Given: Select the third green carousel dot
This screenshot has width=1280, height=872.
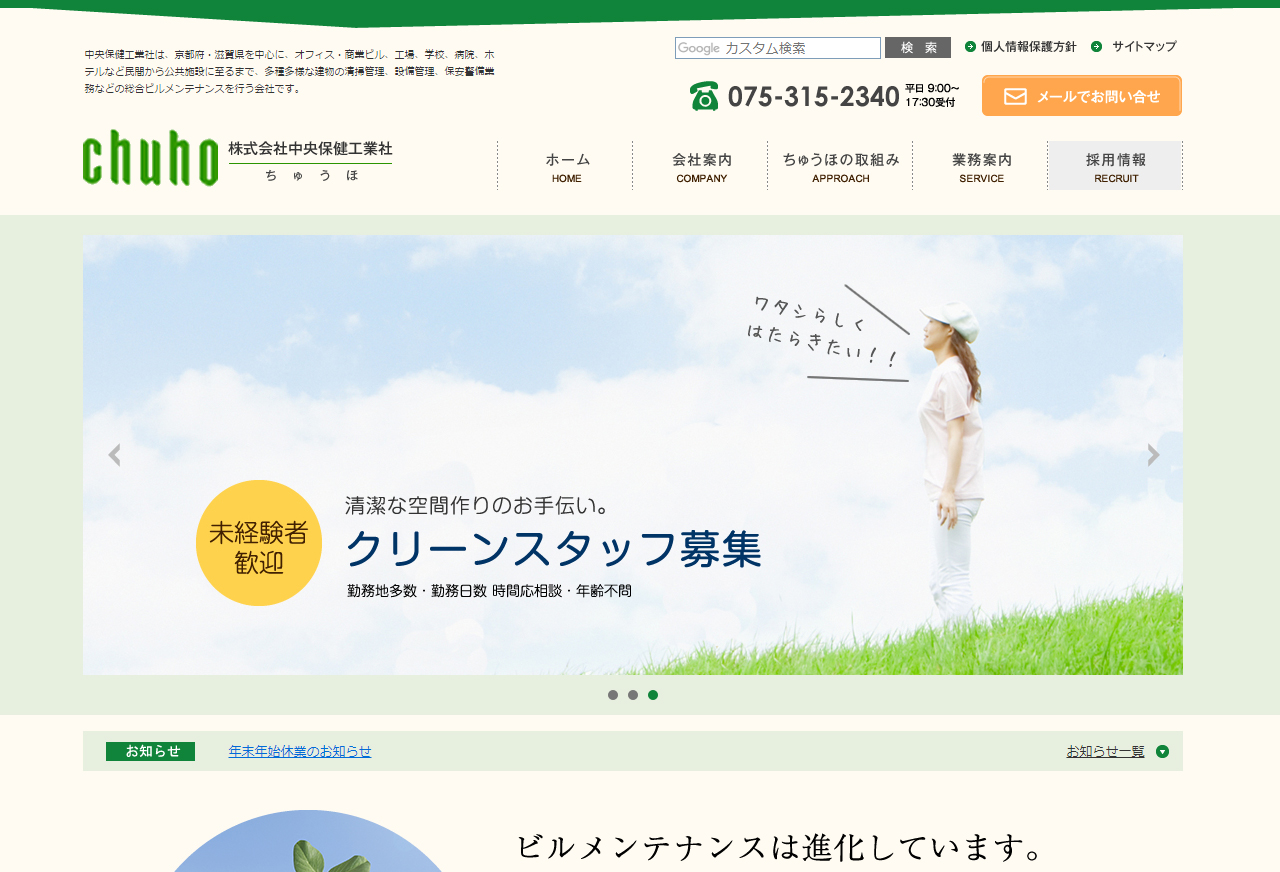Looking at the screenshot, I should pos(653,695).
